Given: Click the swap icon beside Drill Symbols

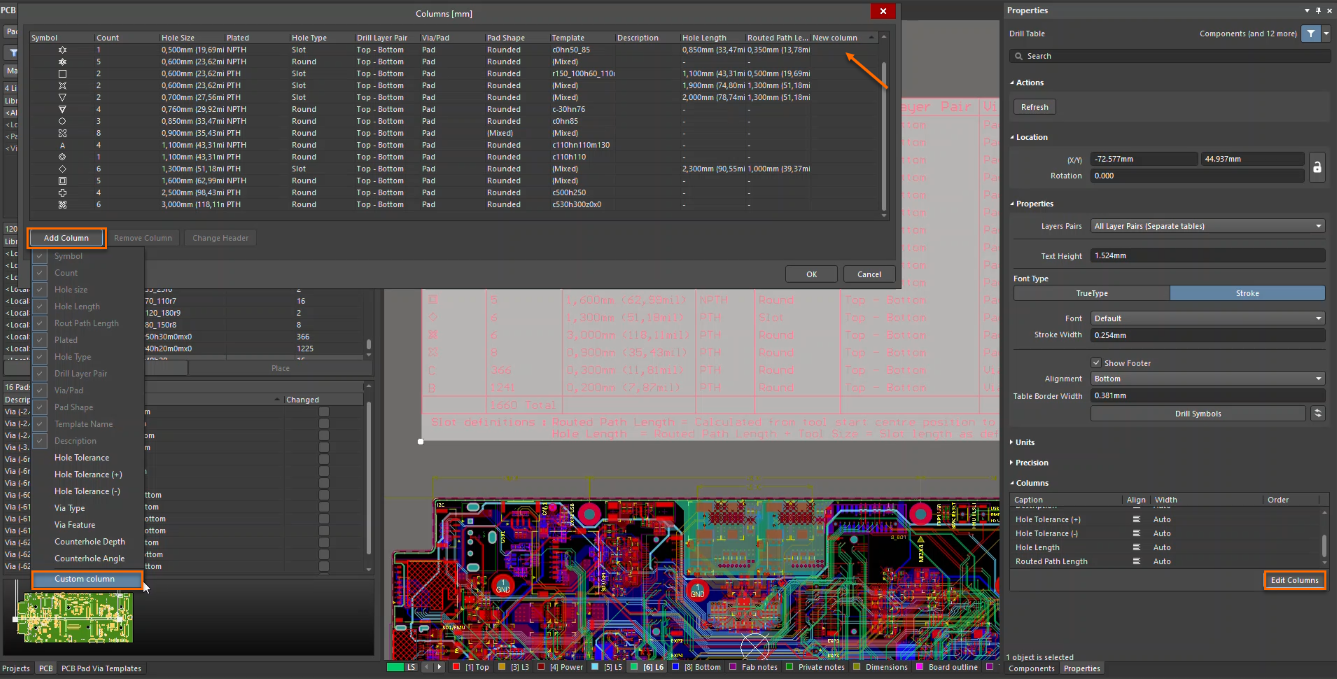Looking at the screenshot, I should click(x=1318, y=413).
